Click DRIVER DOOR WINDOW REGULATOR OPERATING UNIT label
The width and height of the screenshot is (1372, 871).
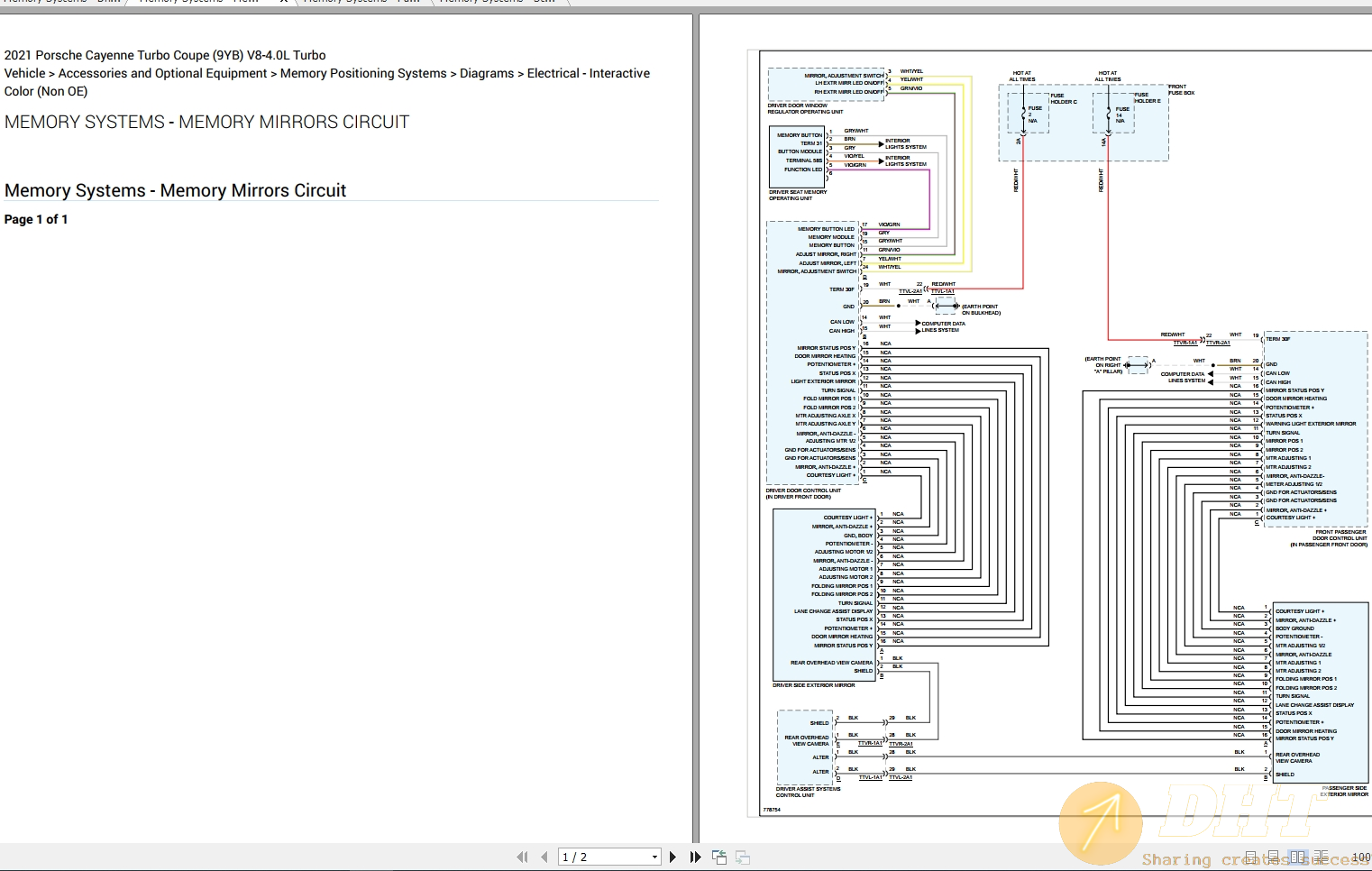point(805,109)
